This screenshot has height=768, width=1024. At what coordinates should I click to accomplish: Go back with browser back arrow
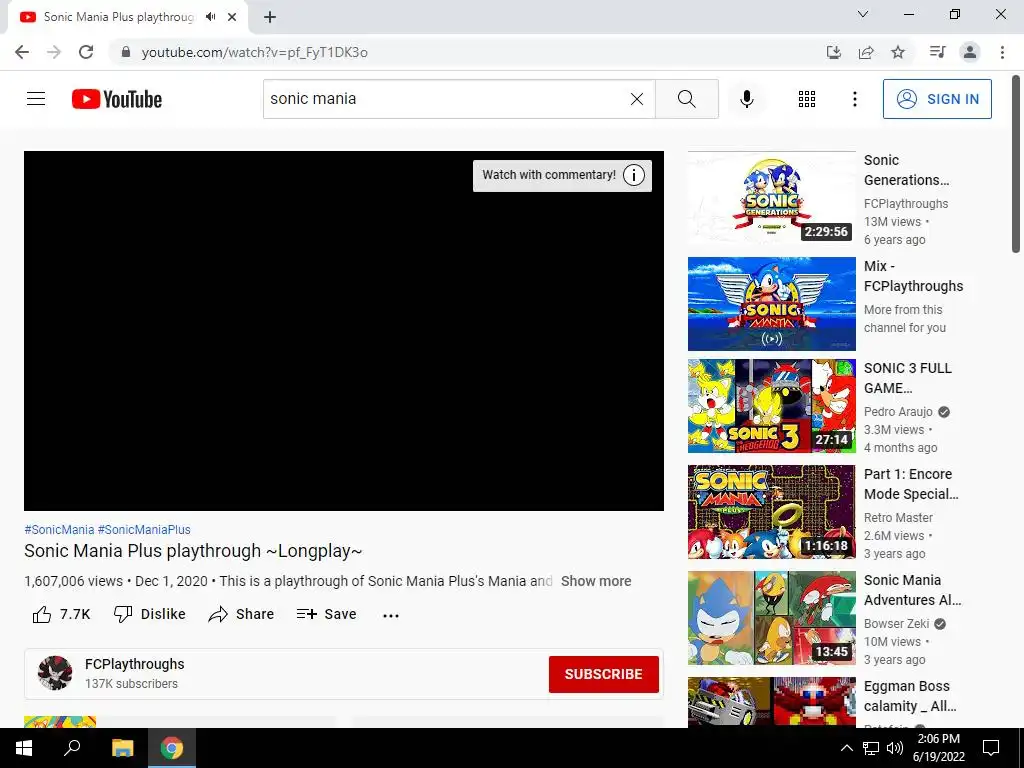22,52
